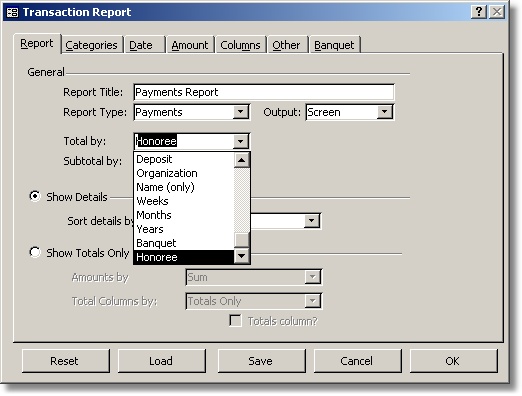
Task: Click the Cancel button
Action: [358, 361]
